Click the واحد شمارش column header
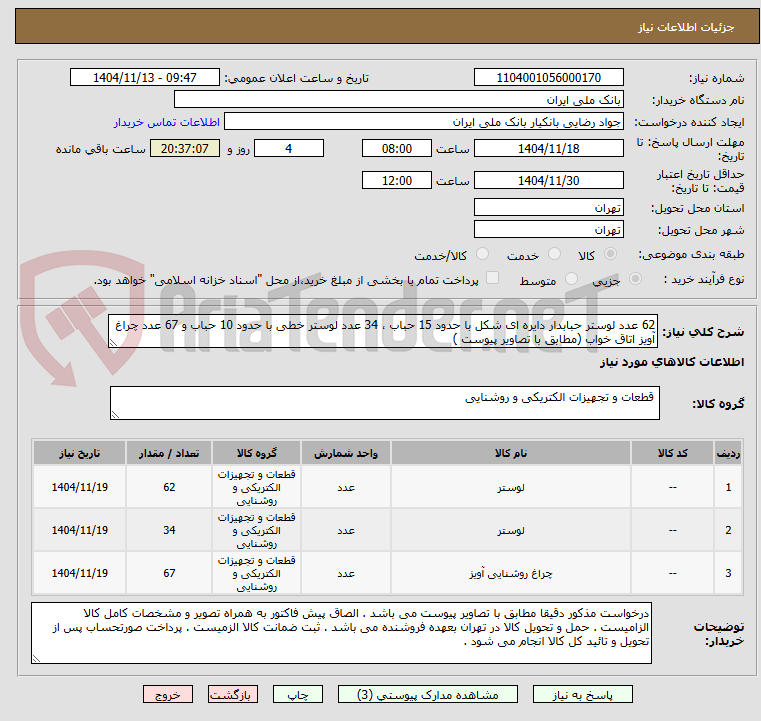Viewport: 761px width, 721px height. [x=346, y=453]
